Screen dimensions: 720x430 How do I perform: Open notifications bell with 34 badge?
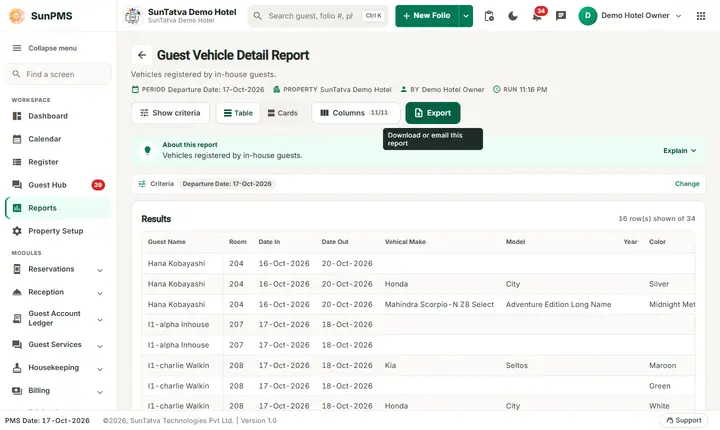537,16
